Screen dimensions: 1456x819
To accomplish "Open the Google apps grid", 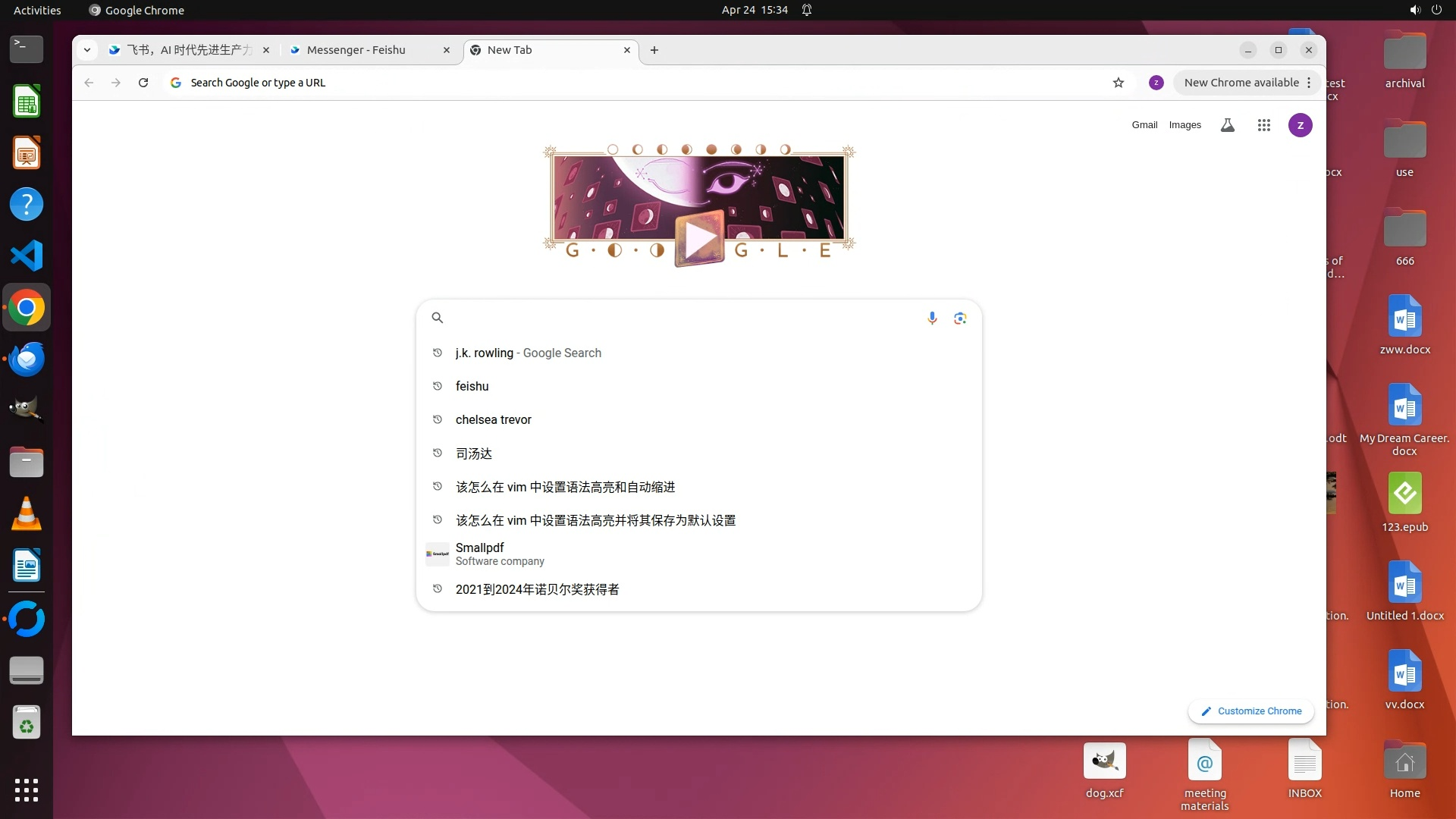I will pos(1263,125).
